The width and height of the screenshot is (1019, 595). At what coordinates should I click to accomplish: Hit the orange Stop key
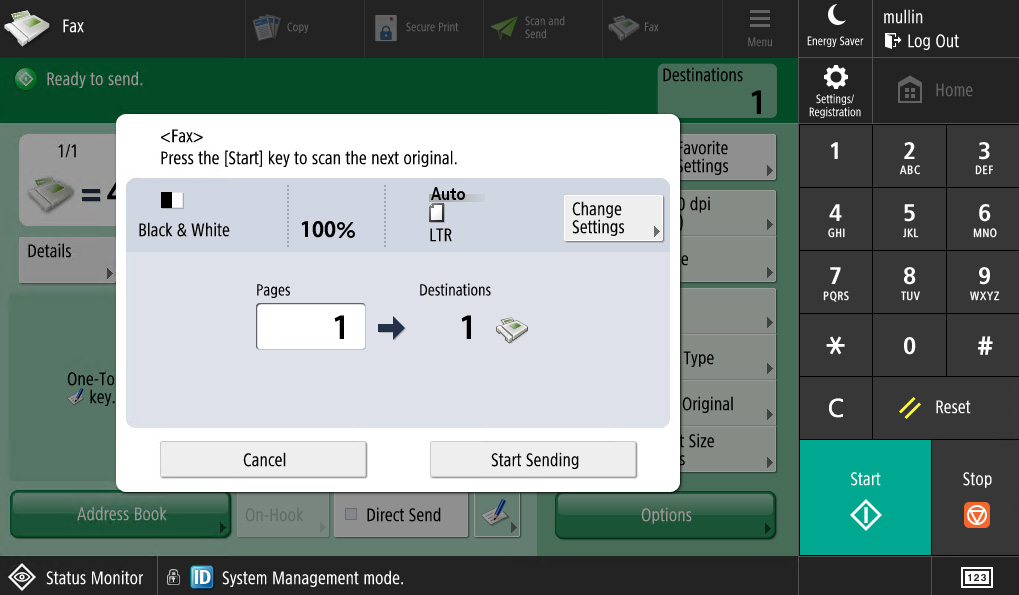pos(976,498)
